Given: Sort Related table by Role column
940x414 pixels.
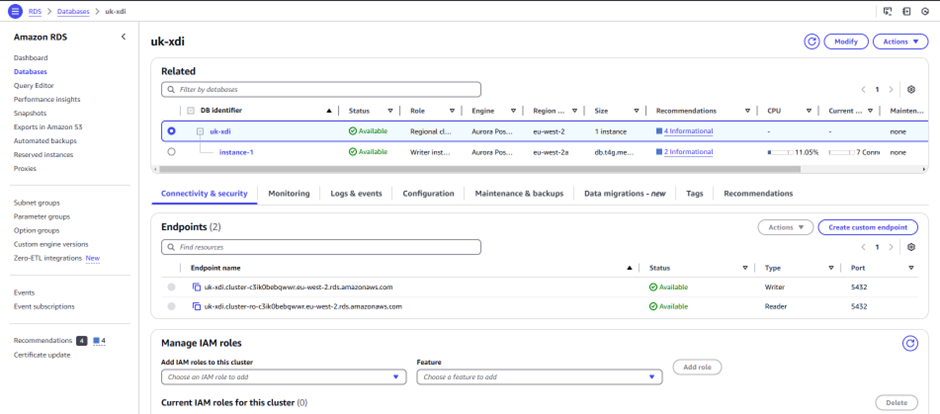Looking at the screenshot, I should tap(452, 111).
